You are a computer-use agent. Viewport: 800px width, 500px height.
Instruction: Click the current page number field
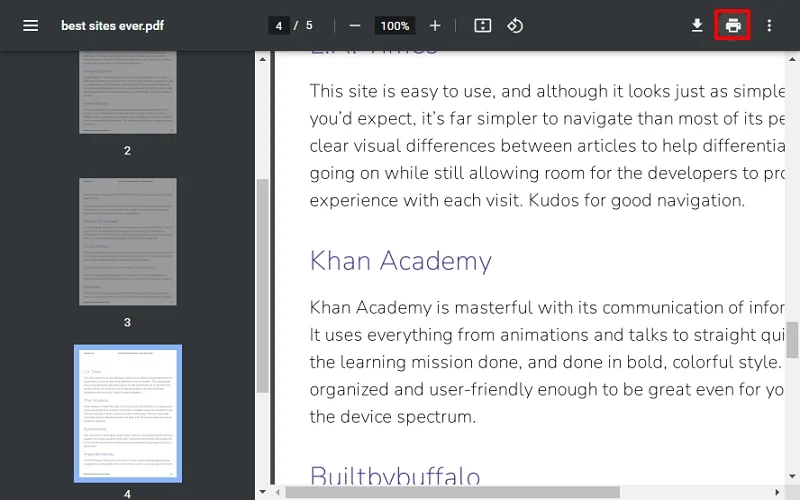coord(280,25)
